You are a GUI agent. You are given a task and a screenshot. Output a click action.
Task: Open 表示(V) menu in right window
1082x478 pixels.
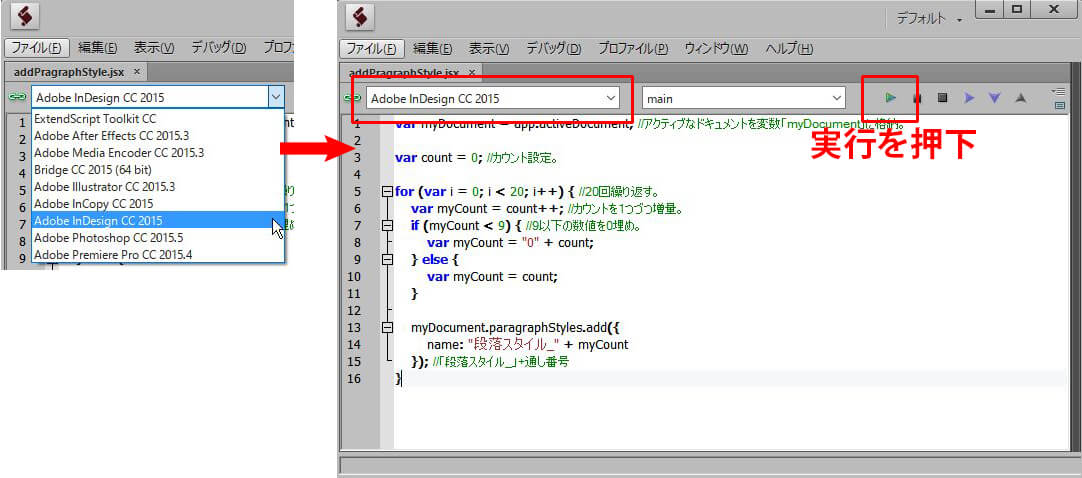[489, 49]
